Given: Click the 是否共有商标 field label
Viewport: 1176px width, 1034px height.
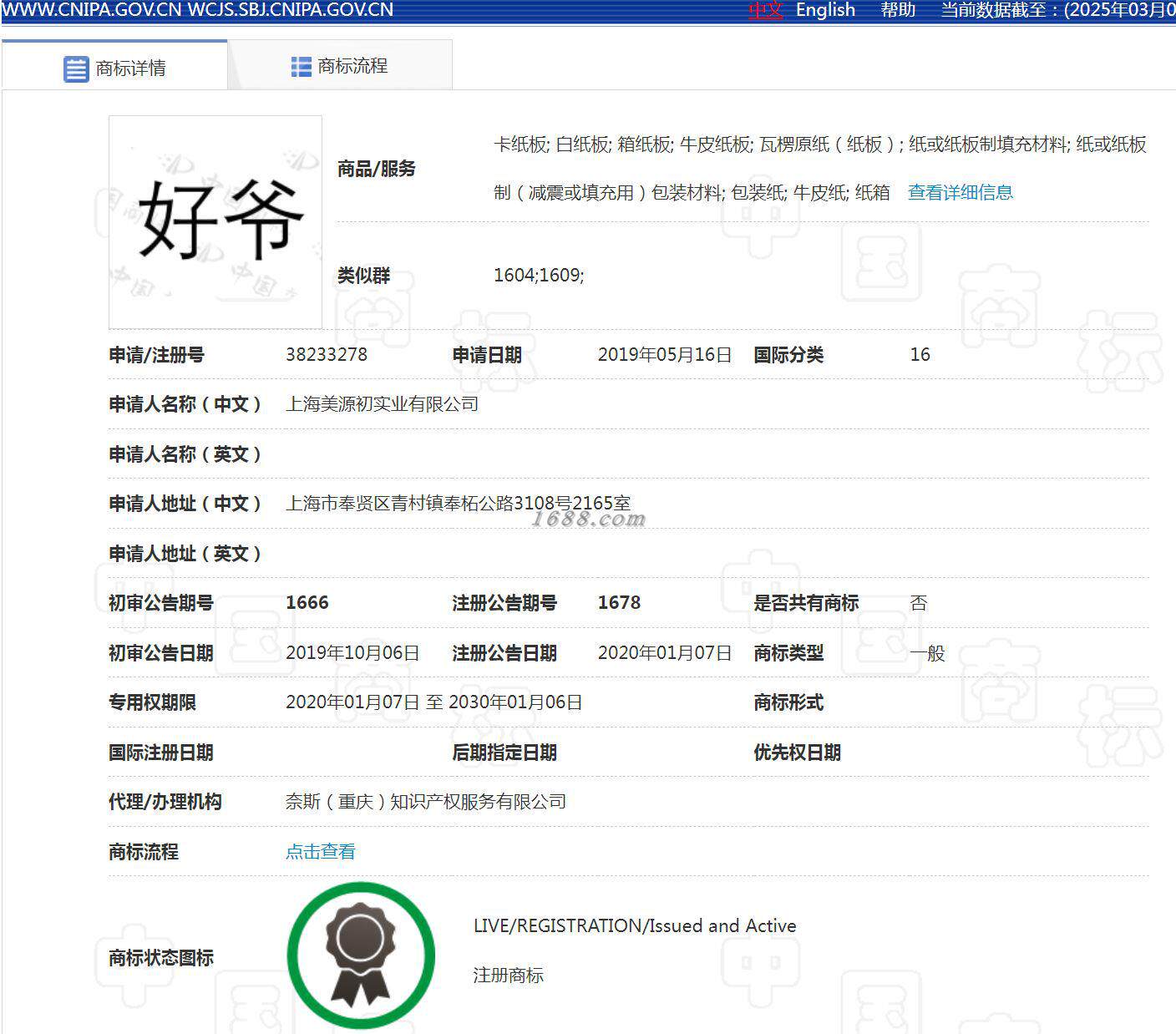Looking at the screenshot, I should click(x=806, y=602).
